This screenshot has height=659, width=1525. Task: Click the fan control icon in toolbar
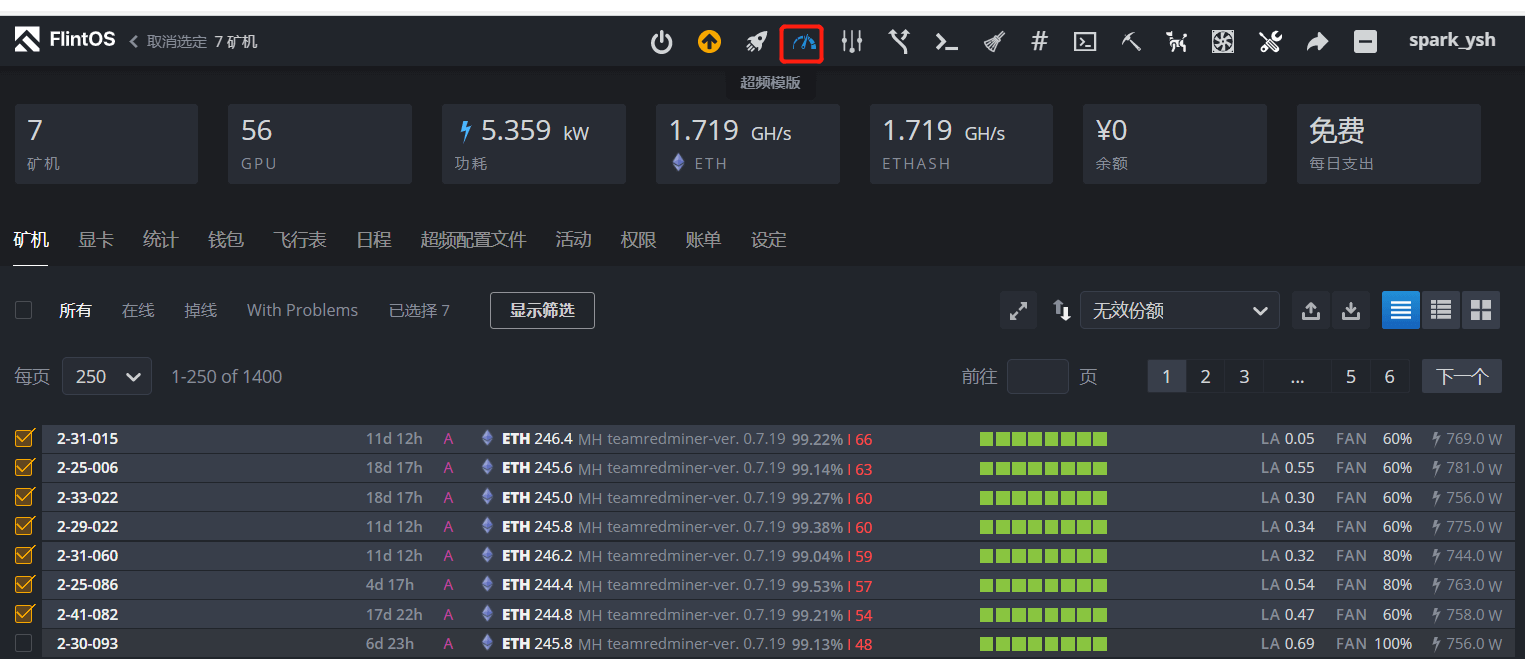tap(1221, 41)
